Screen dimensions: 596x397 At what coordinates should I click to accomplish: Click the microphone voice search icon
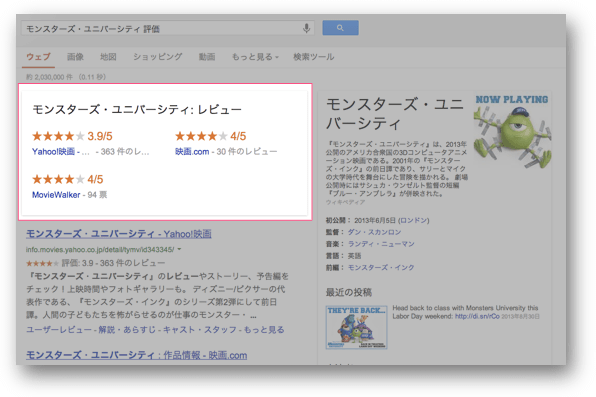click(x=306, y=28)
